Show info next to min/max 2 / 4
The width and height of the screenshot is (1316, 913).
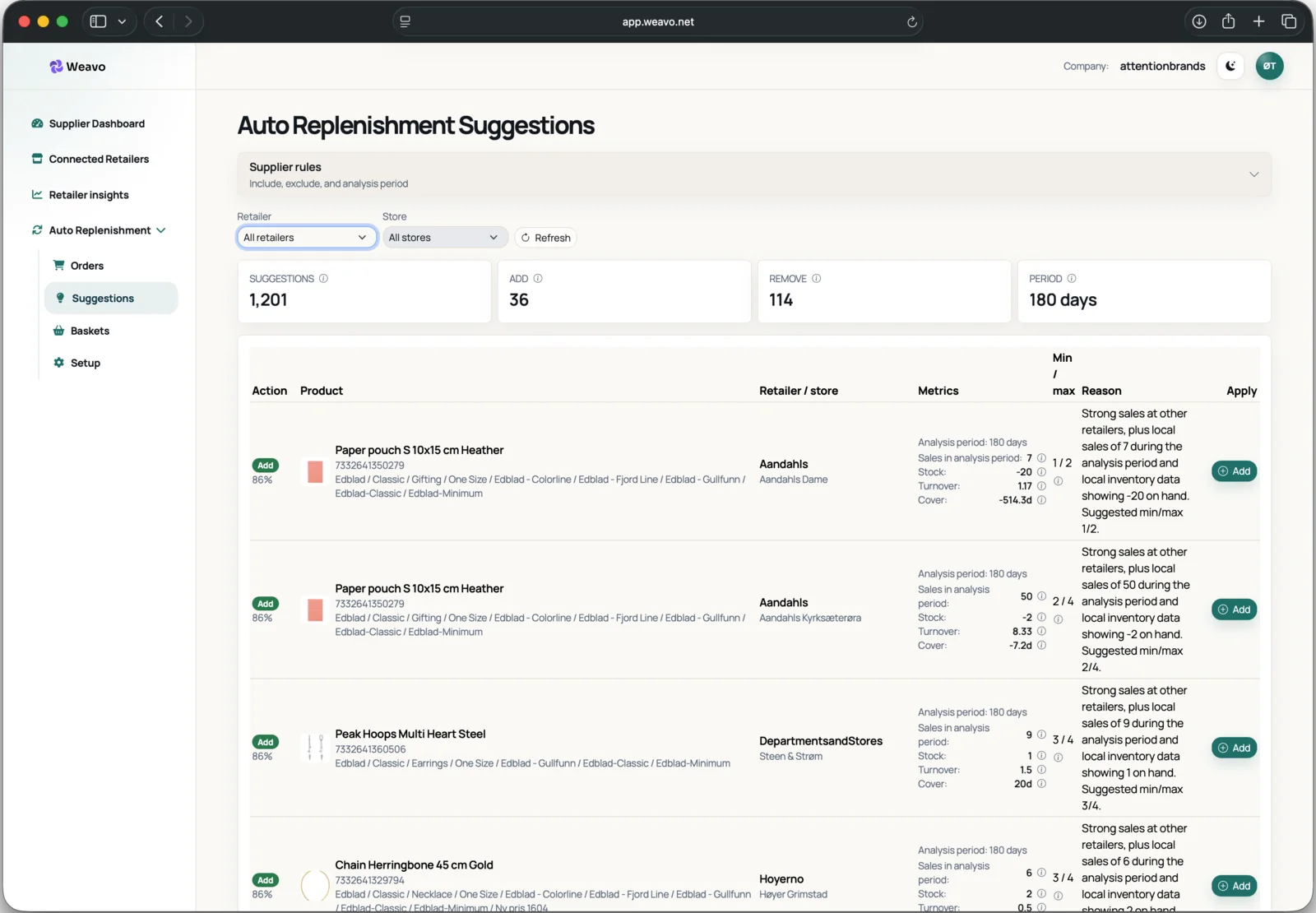tap(1059, 619)
